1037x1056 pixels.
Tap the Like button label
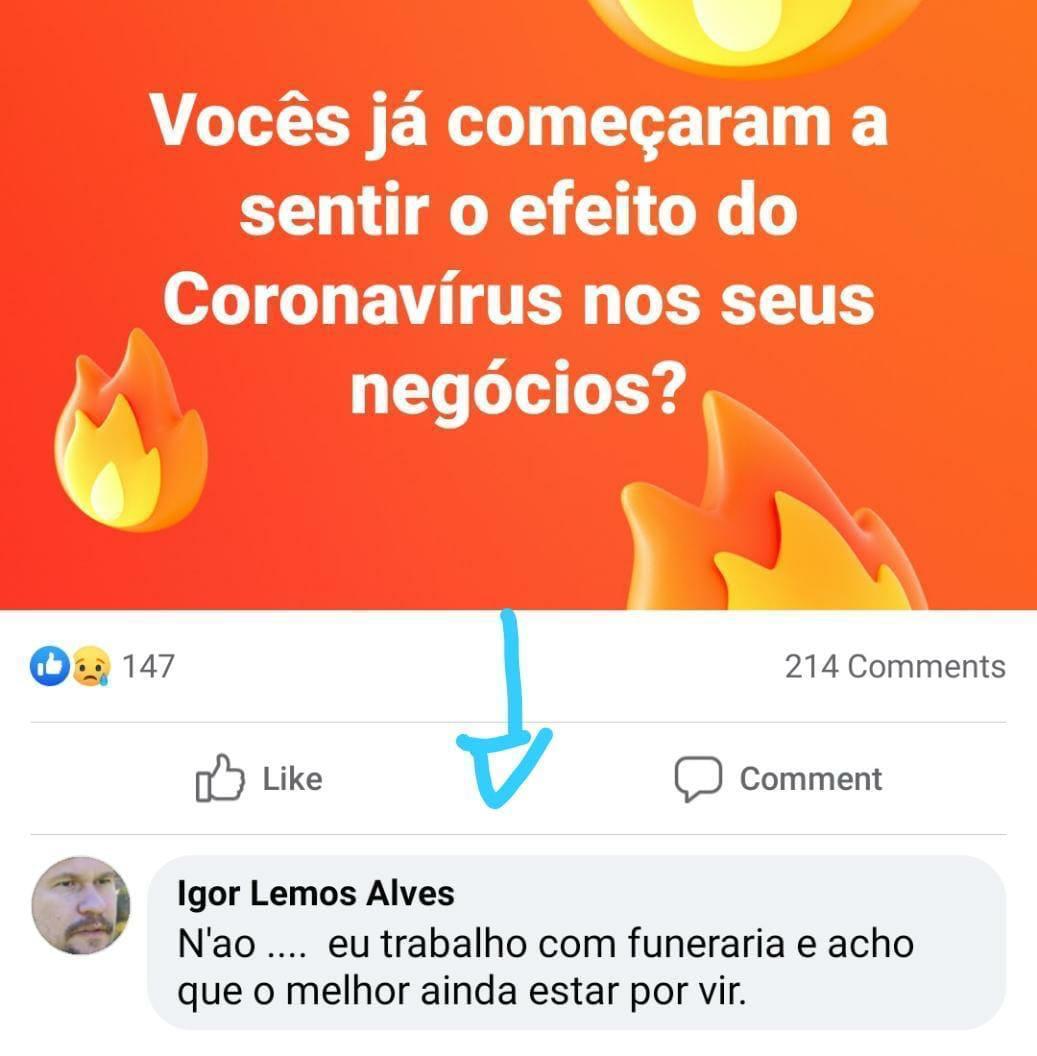[292, 779]
